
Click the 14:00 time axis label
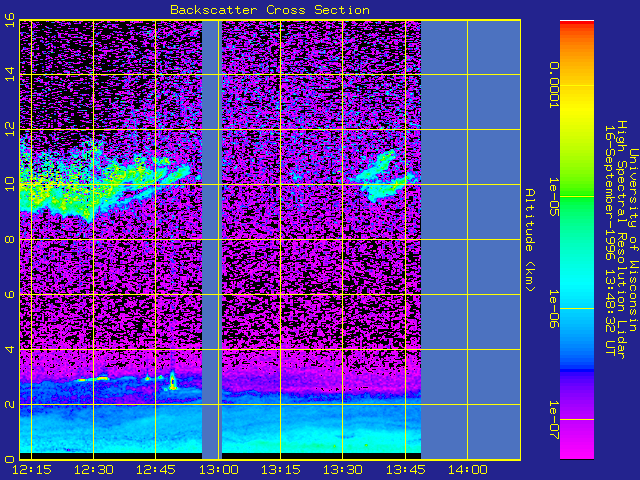467,470
